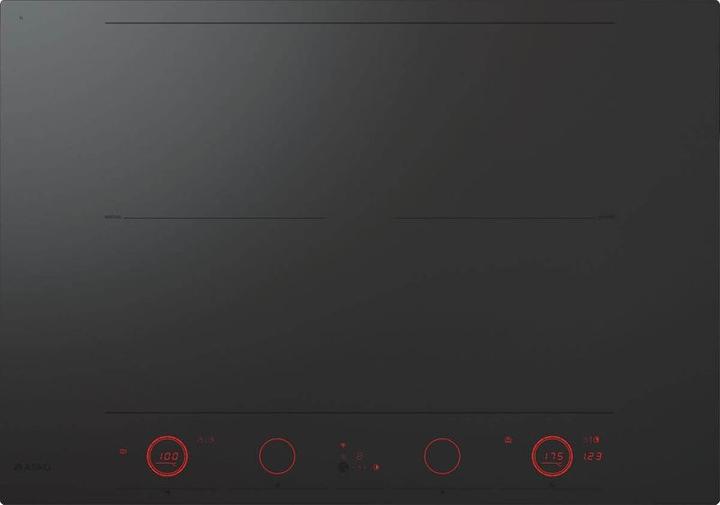This screenshot has width=720, height=505.
Task: Tap the bridge marker at the right end of the middle line
Action: [x=607, y=217]
